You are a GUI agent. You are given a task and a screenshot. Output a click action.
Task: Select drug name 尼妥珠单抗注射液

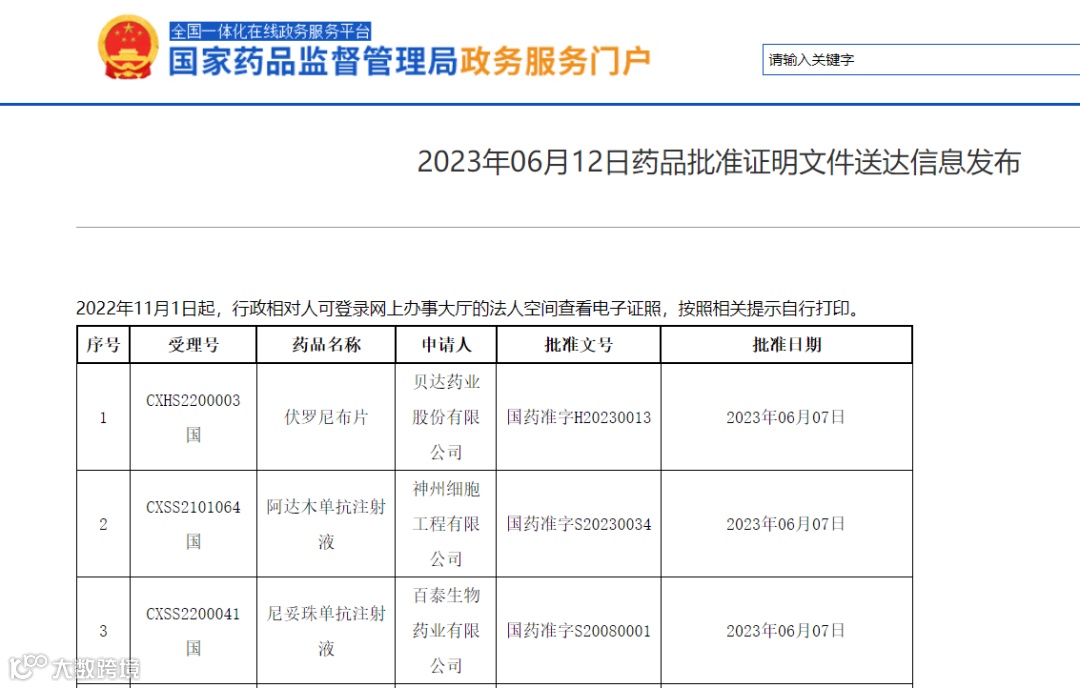pos(326,631)
